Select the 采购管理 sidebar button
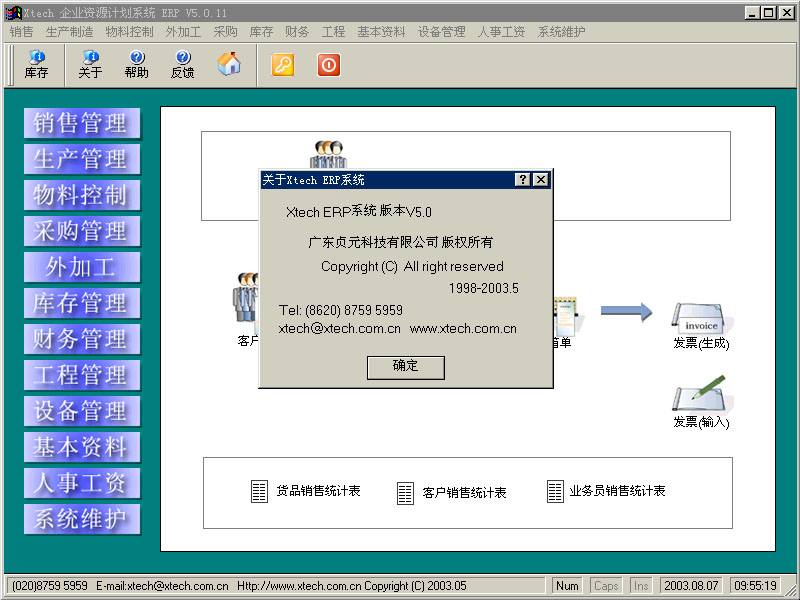 pos(82,231)
